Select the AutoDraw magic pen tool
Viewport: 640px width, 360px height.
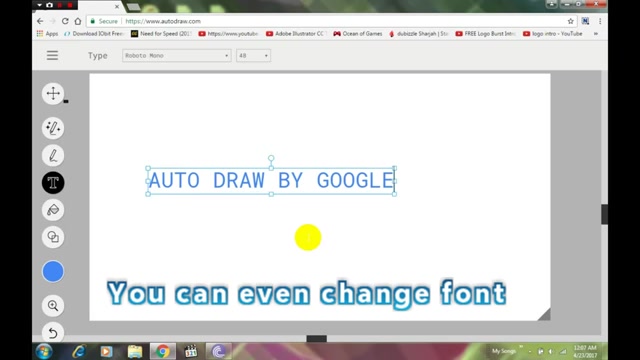point(53,128)
